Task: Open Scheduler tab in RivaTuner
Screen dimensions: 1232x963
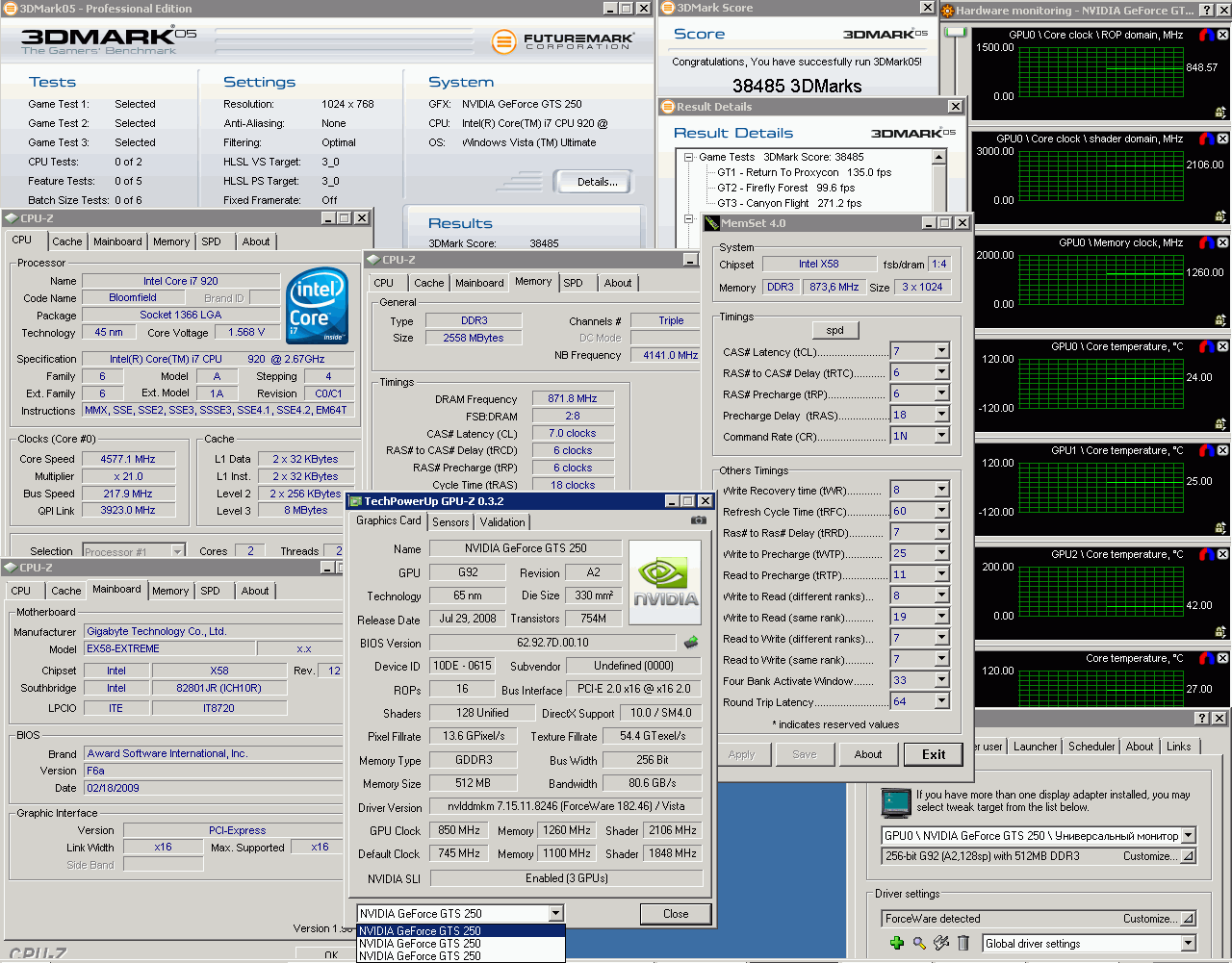Action: [1091, 747]
